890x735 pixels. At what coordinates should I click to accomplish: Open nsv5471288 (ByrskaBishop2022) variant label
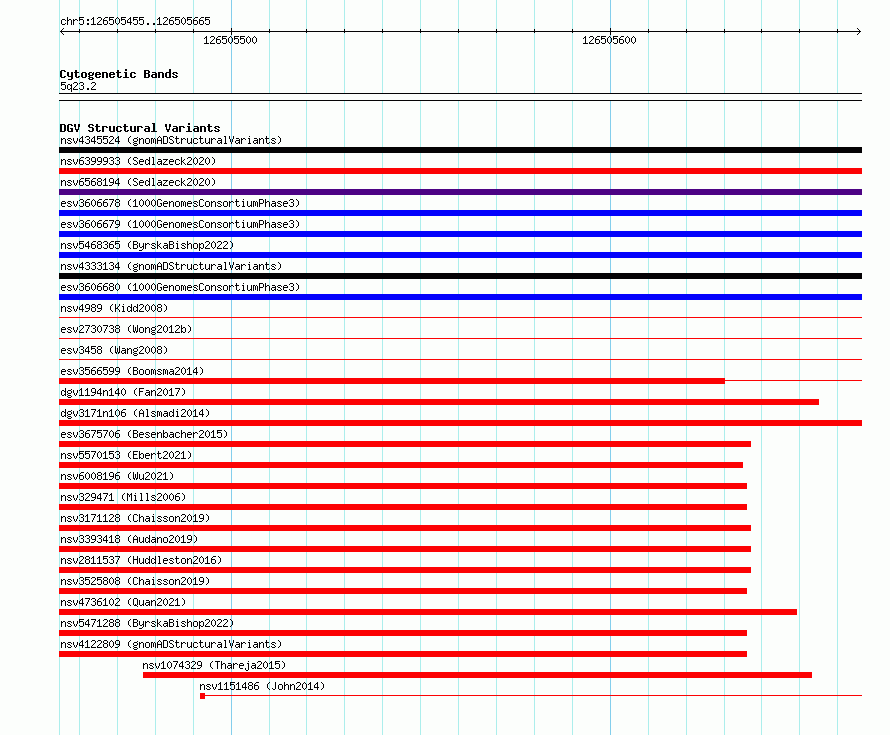click(x=147, y=623)
